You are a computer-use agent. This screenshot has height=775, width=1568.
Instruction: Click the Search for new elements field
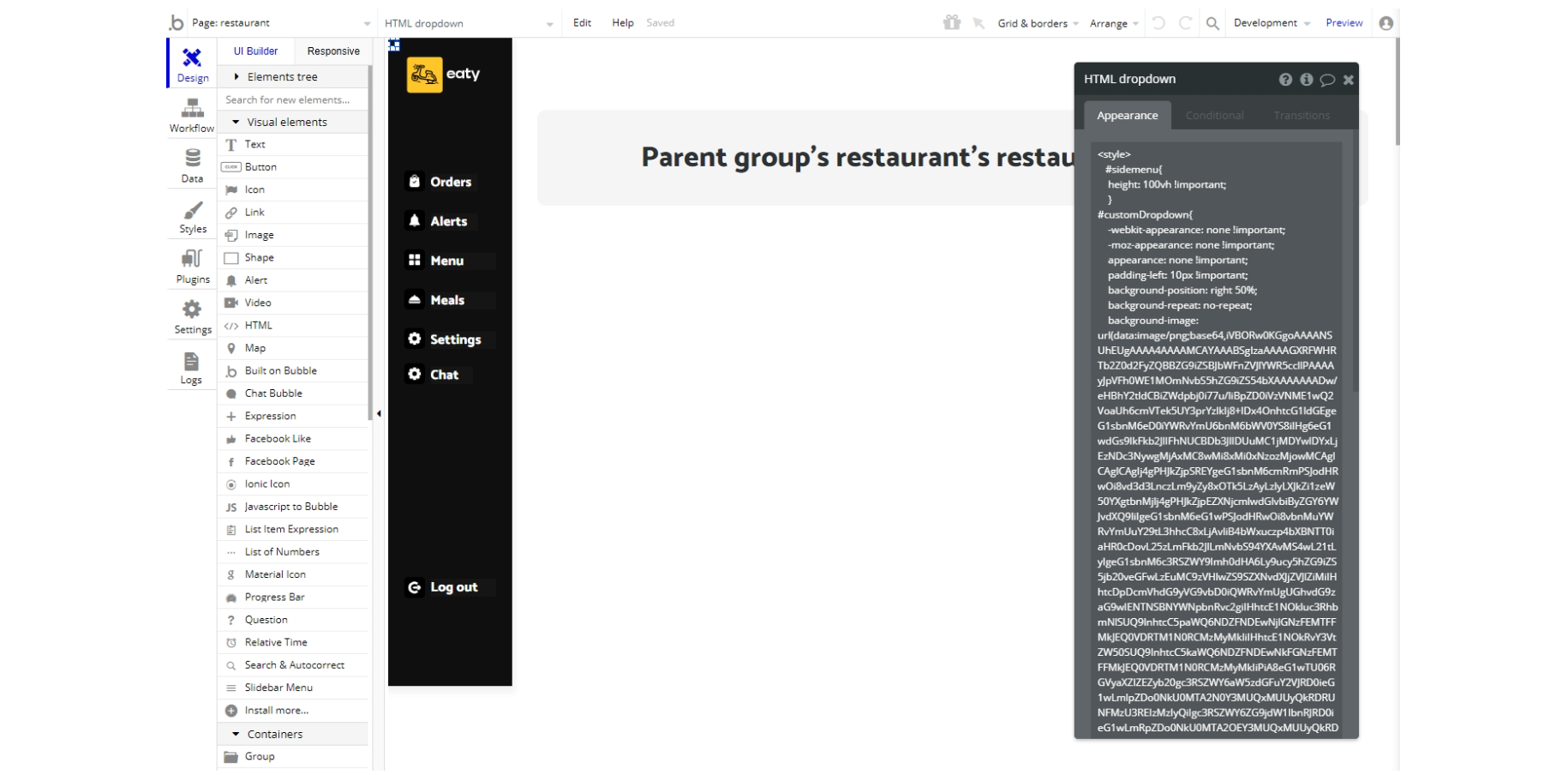tap(293, 99)
